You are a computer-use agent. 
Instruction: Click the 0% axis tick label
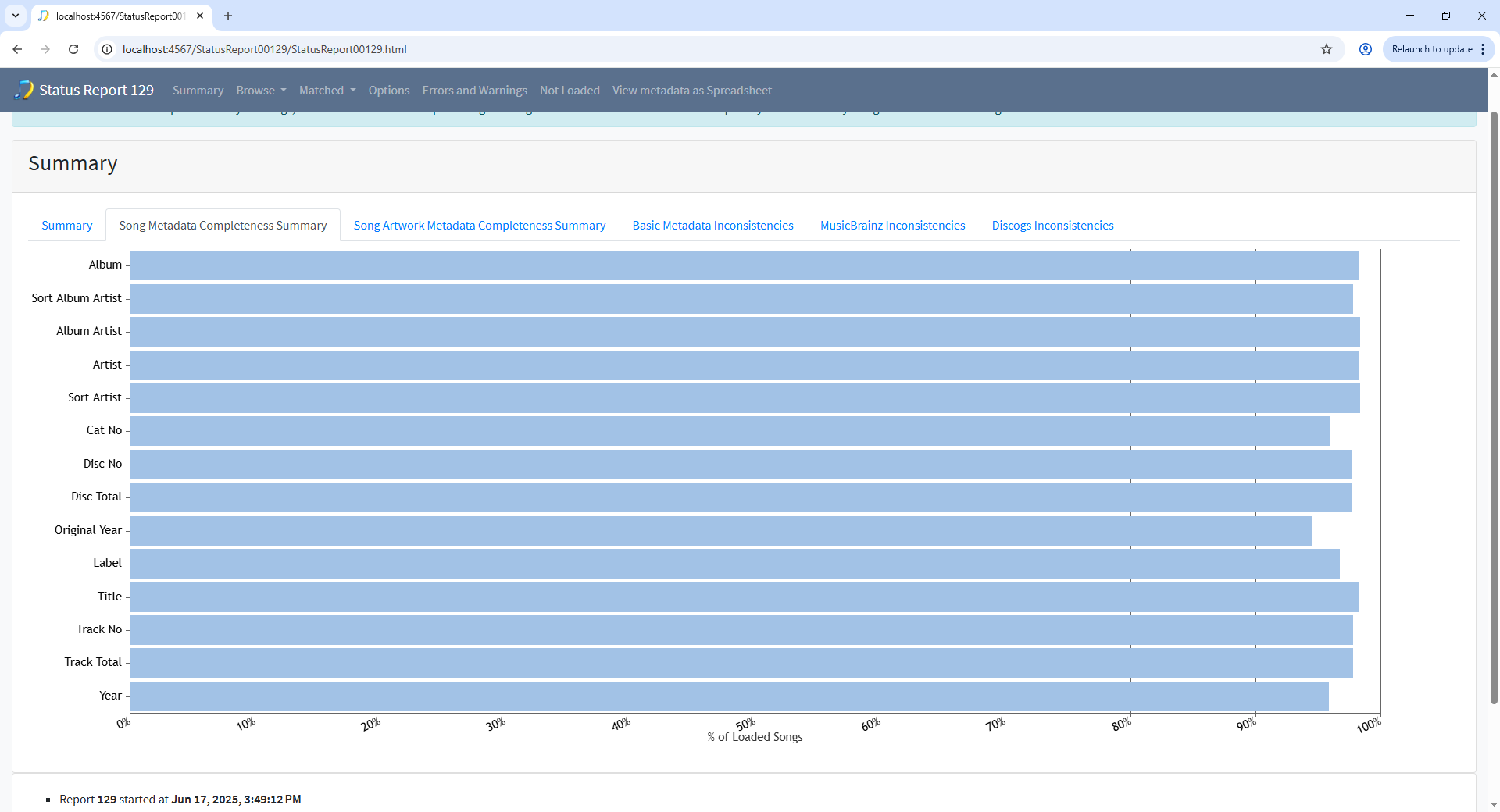coord(123,723)
